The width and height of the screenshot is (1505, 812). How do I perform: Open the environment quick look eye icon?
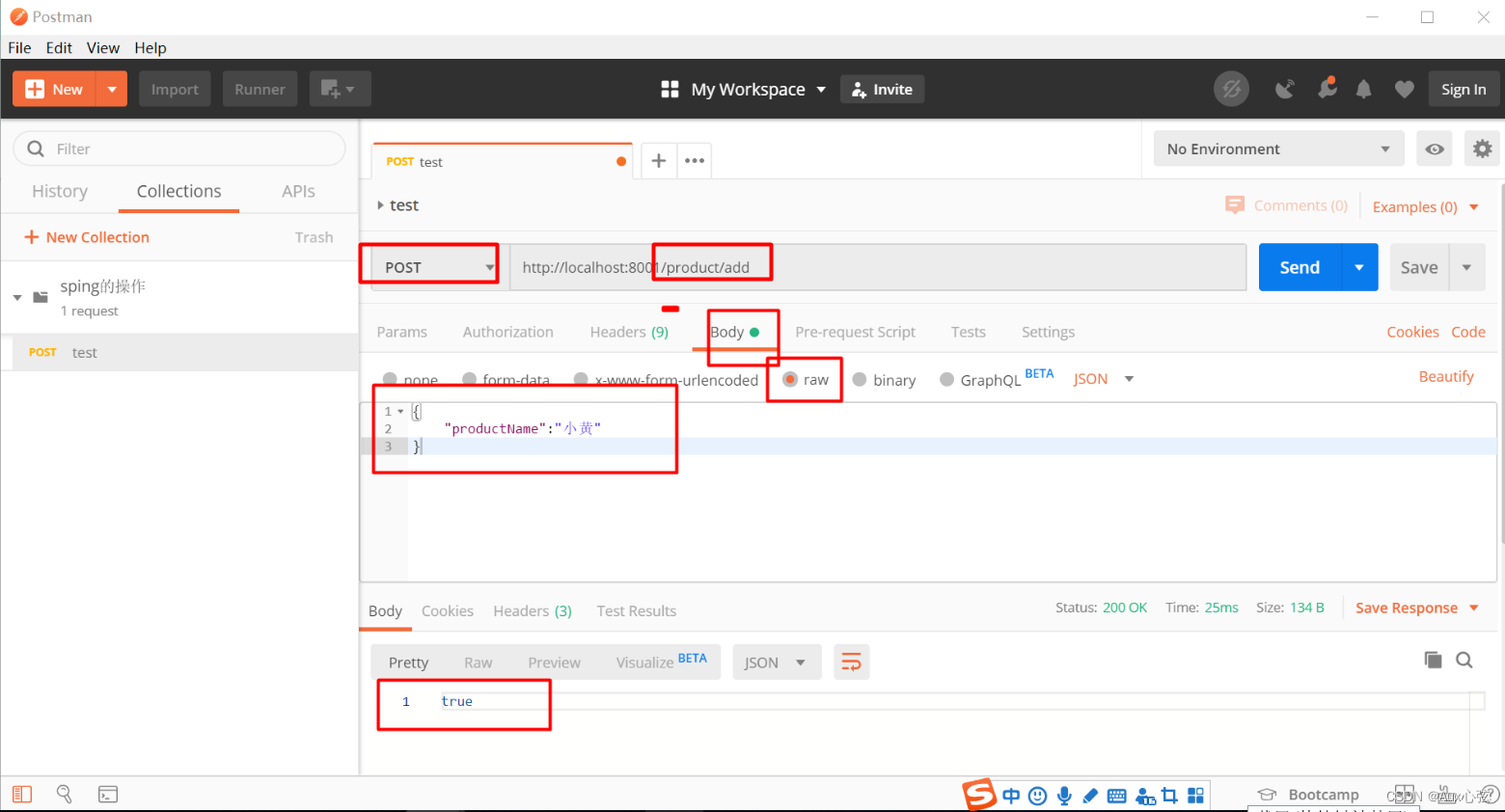point(1434,149)
